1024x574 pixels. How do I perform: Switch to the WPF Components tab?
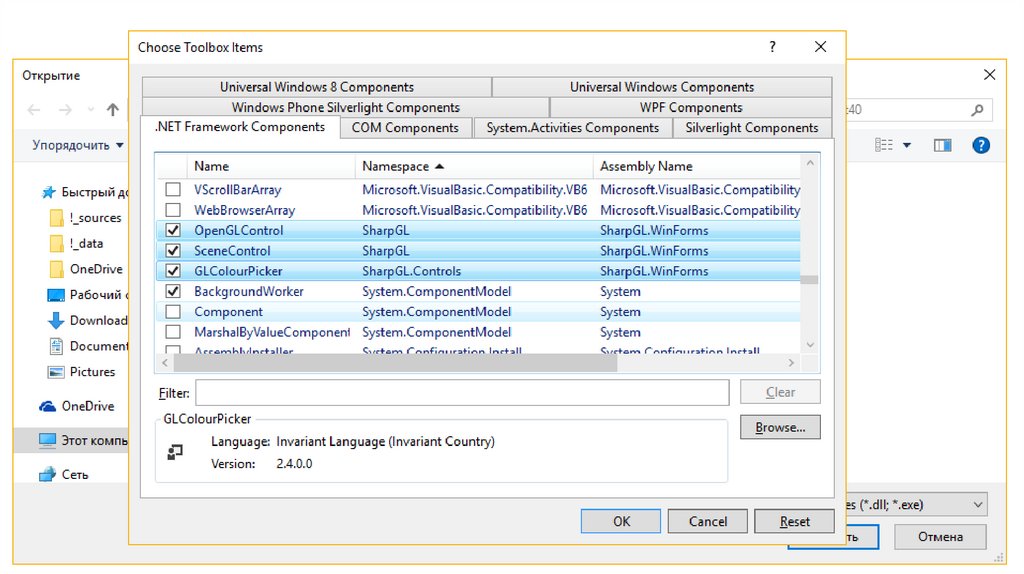click(691, 108)
